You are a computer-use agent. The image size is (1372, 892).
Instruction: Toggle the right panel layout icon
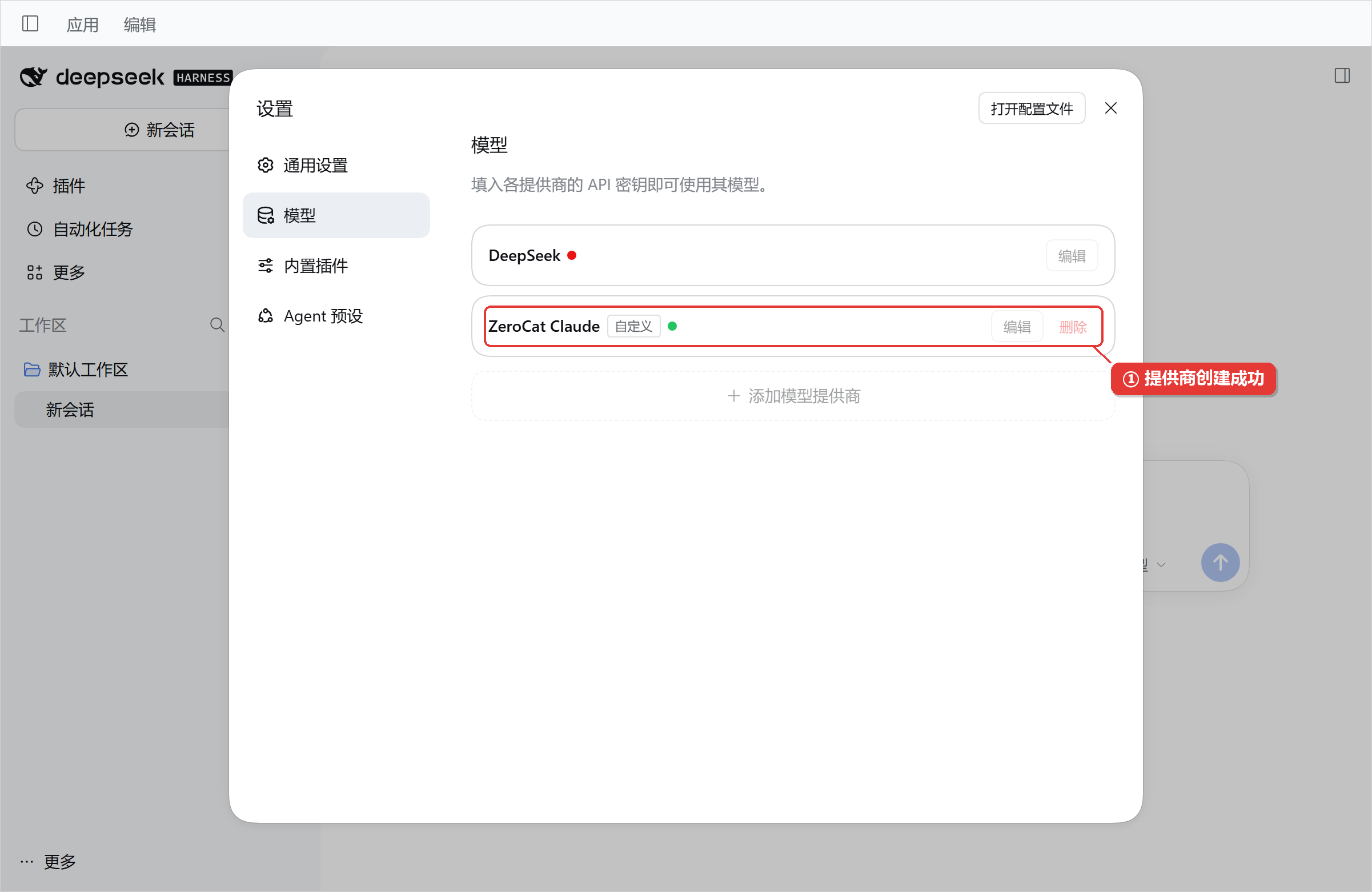pos(1342,75)
